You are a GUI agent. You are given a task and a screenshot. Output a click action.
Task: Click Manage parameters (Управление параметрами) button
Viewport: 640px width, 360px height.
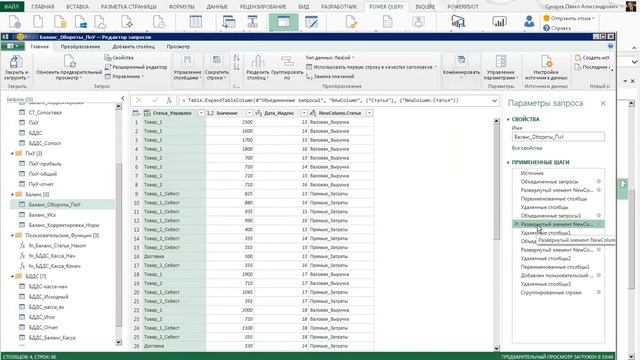coord(501,68)
